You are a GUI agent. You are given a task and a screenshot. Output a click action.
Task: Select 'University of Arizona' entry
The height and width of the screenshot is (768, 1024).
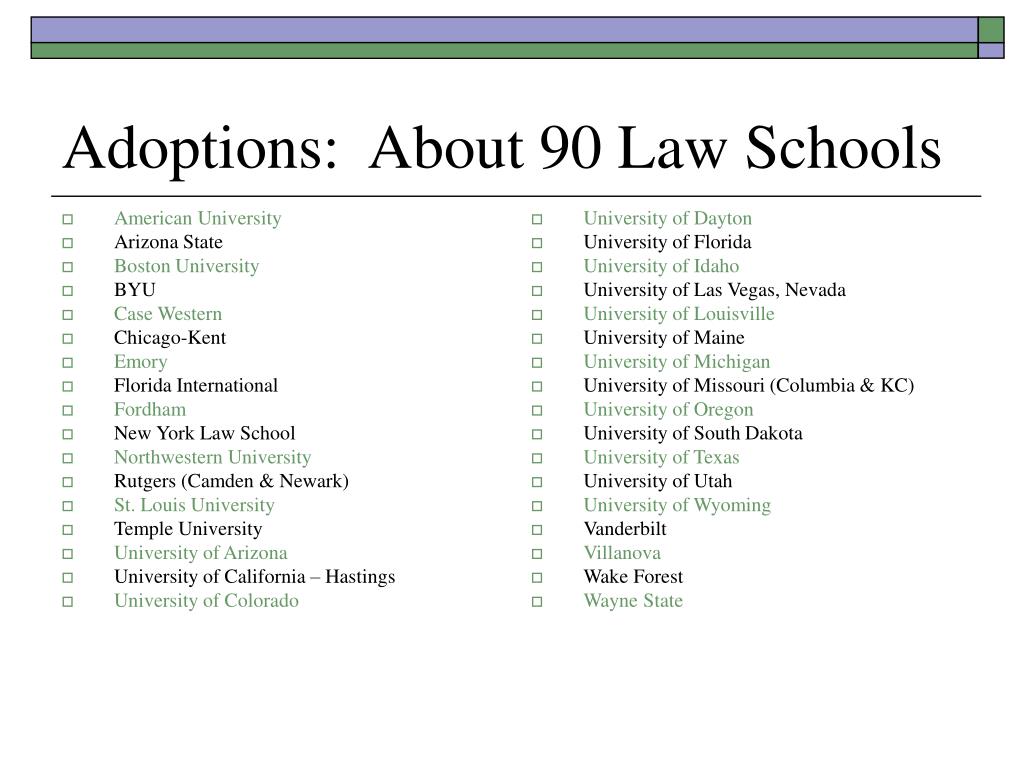[200, 553]
